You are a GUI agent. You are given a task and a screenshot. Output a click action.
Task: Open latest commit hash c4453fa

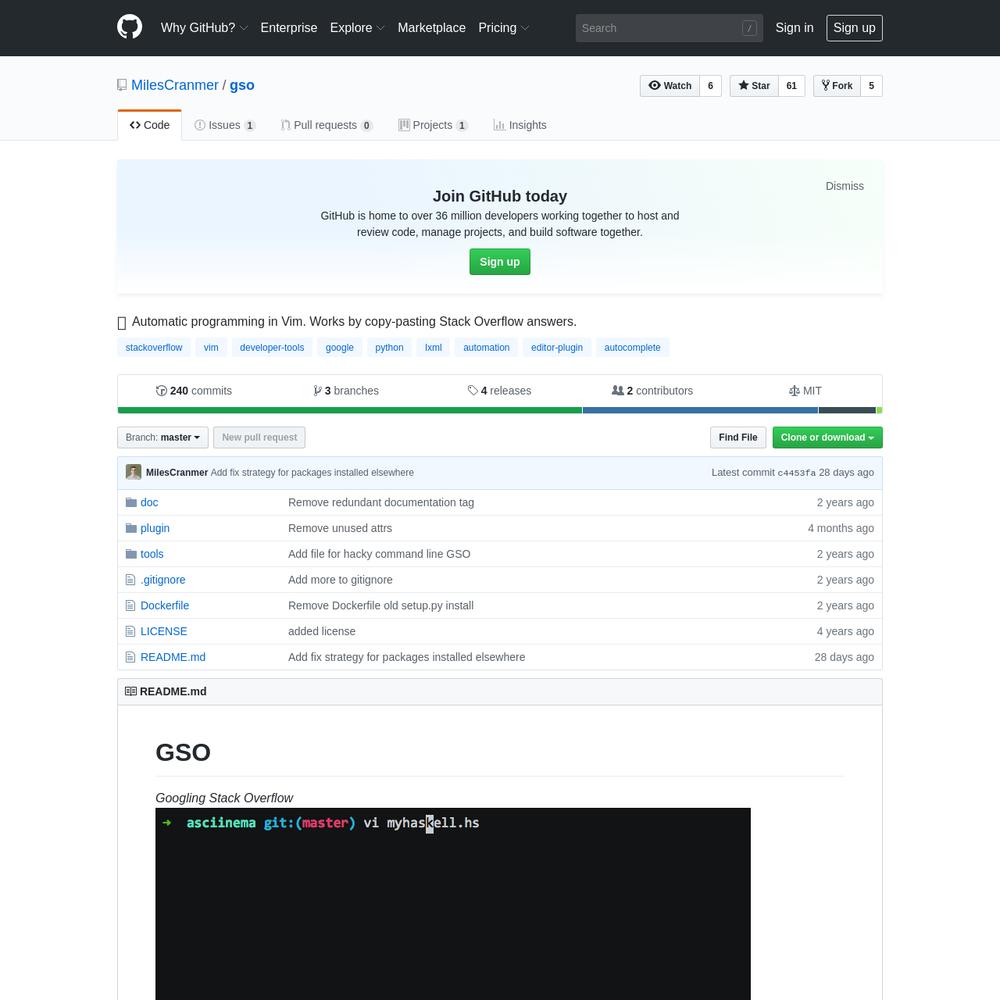[x=796, y=473]
